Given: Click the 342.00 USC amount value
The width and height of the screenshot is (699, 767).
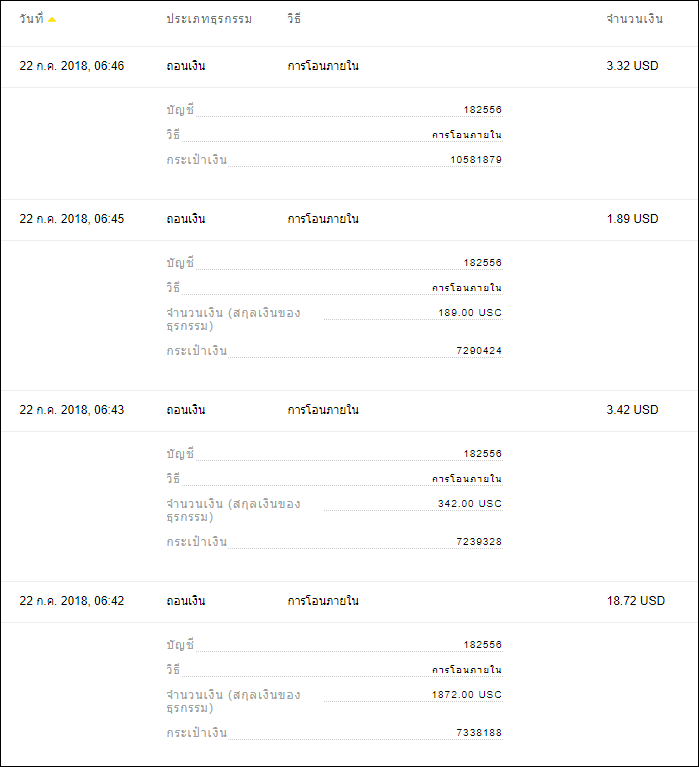Looking at the screenshot, I should pyautogui.click(x=470, y=503).
